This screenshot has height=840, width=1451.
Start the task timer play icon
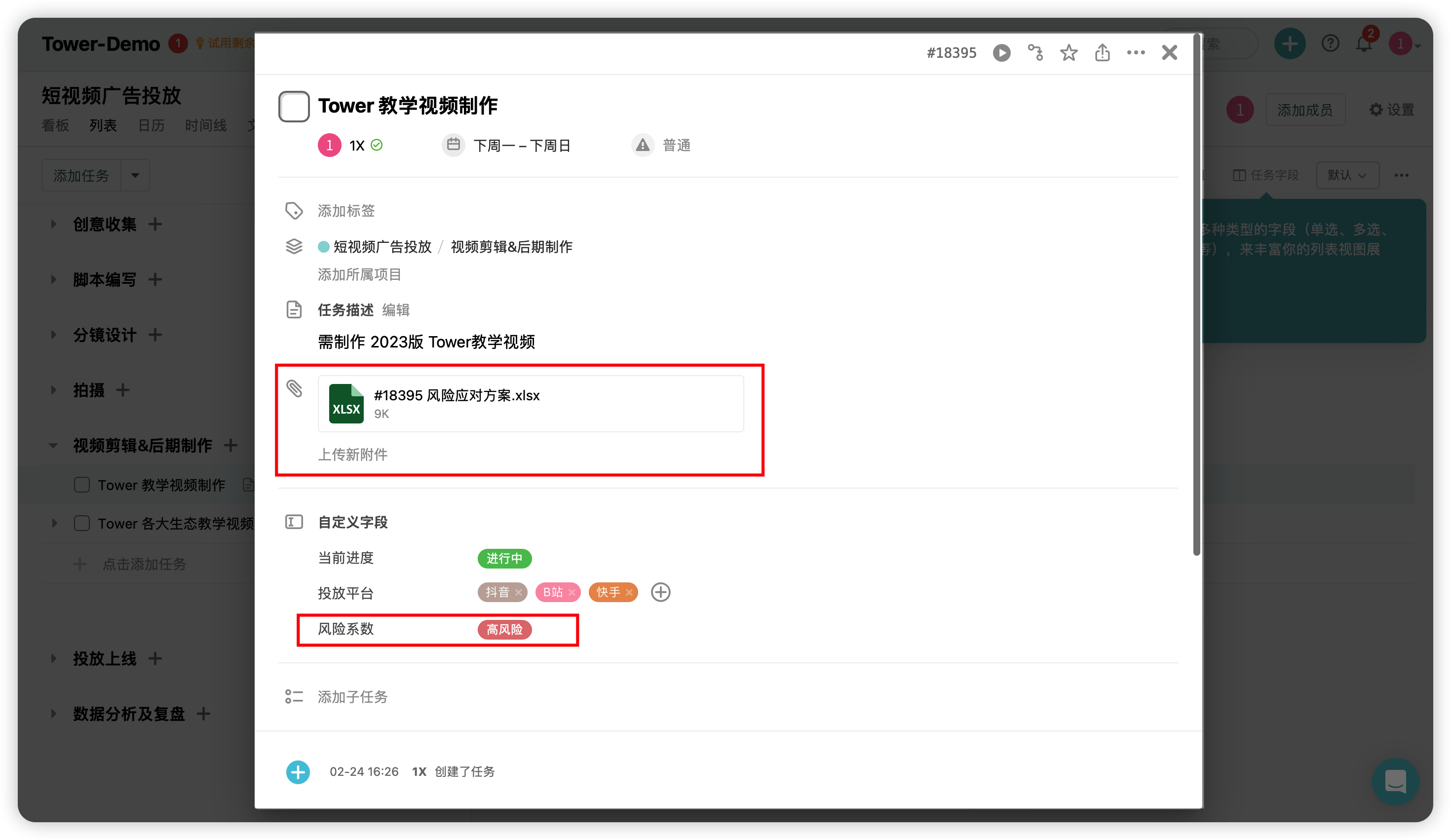coord(1001,52)
